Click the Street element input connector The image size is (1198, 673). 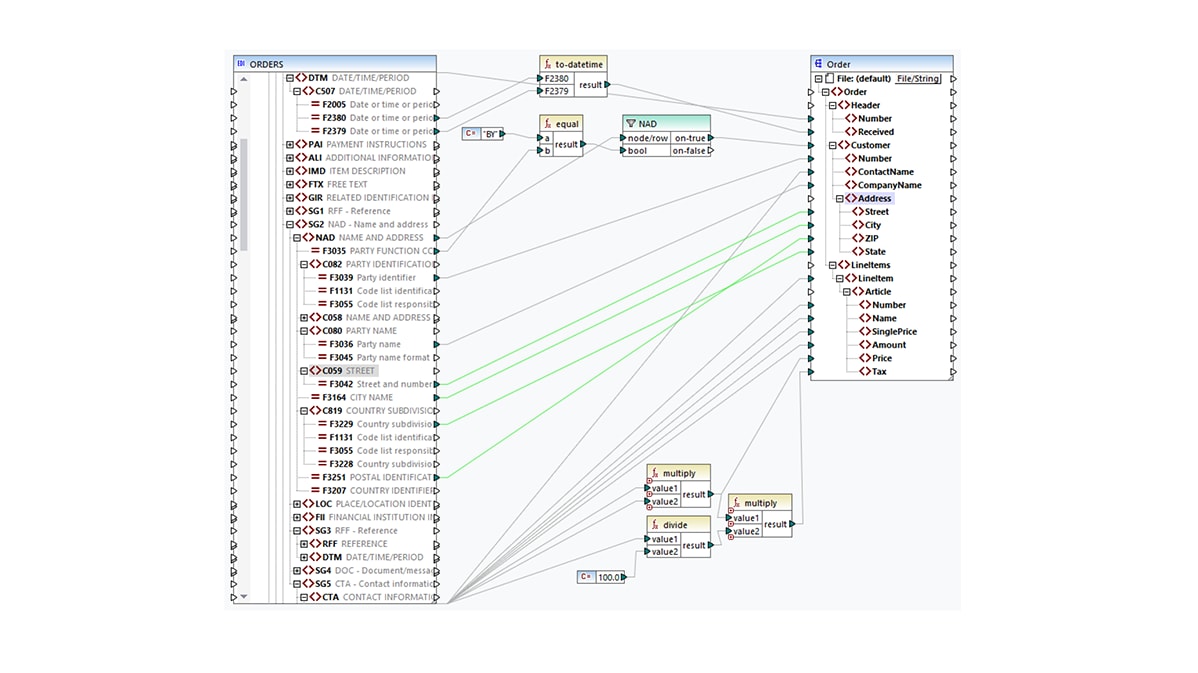coord(811,212)
